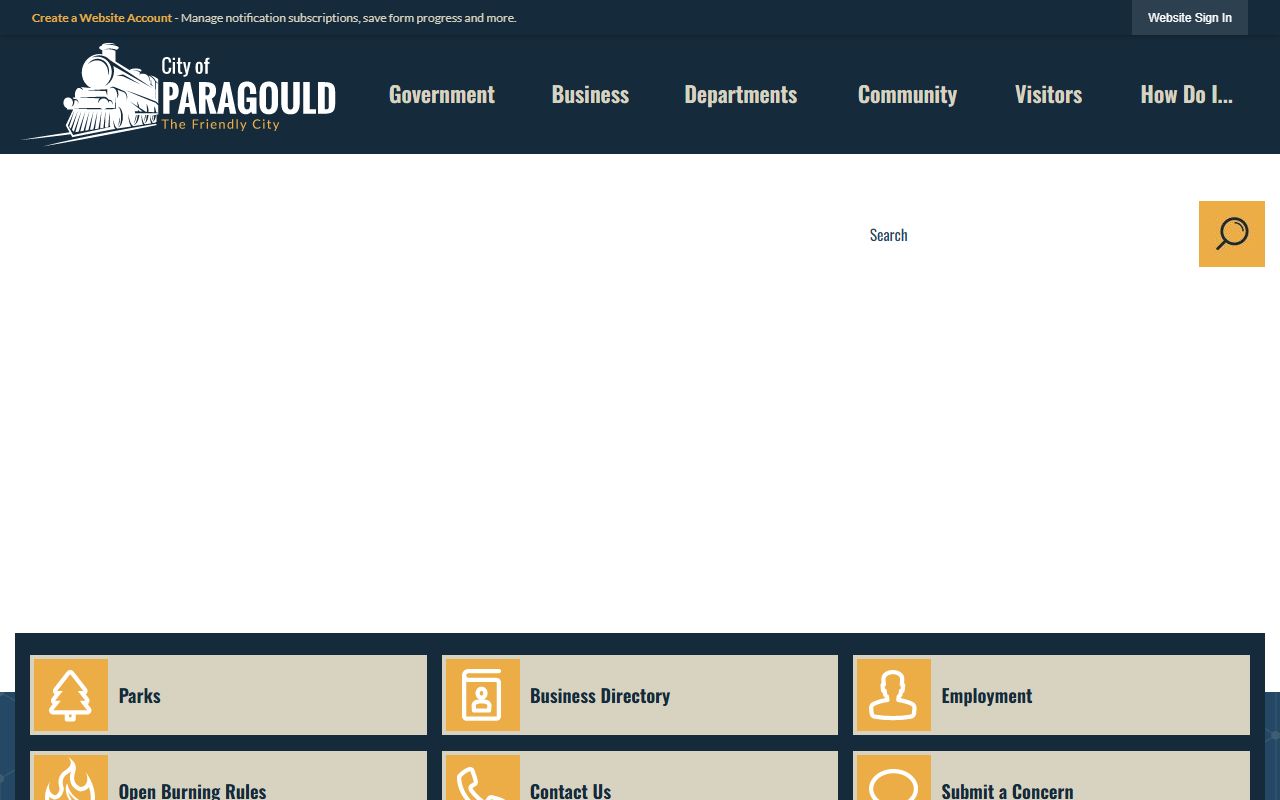
Task: Open the Business menu
Action: click(590, 94)
